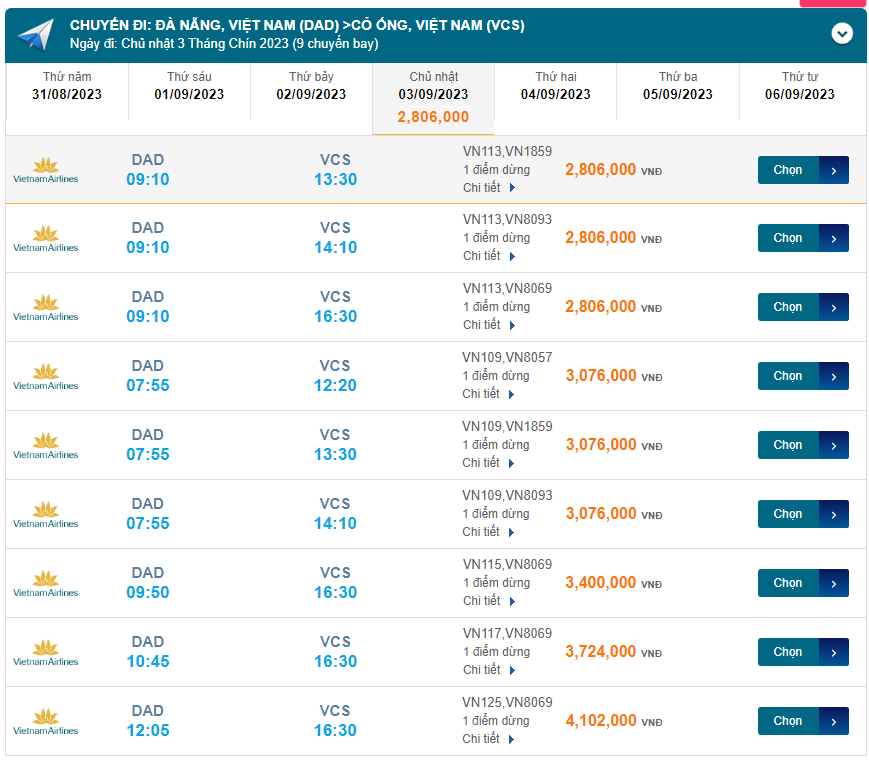Click Vietnam Airlines logo on VN125 flight
869x761 pixels.
[x=45, y=721]
